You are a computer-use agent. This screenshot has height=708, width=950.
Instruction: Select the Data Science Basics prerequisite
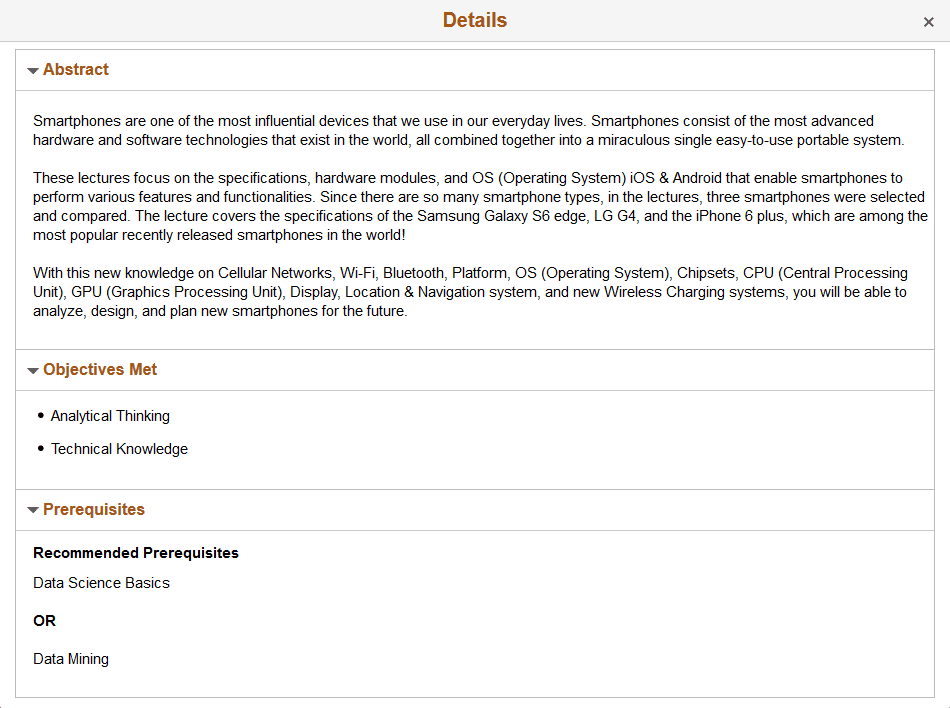[101, 583]
